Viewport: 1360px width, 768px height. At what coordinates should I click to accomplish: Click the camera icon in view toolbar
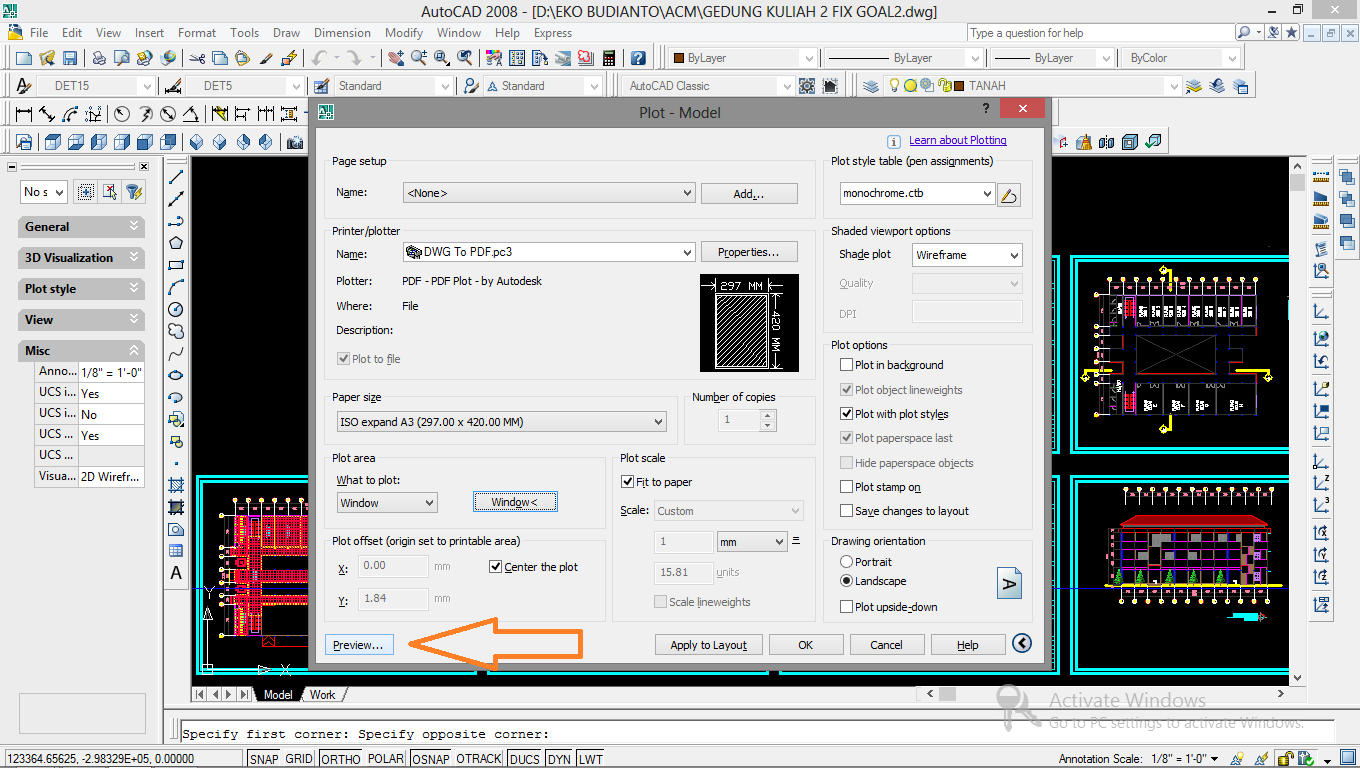coord(294,142)
